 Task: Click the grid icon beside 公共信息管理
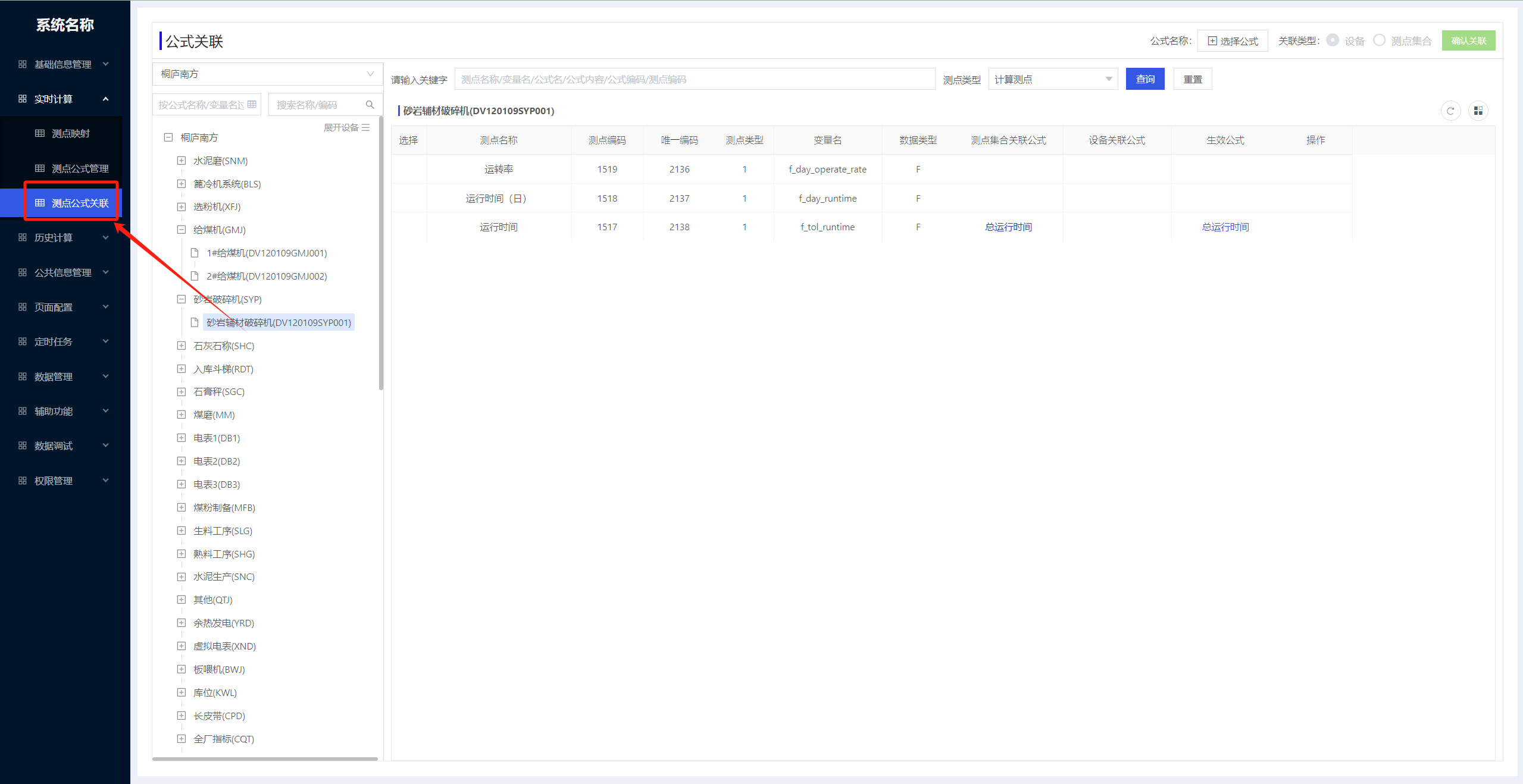click(x=23, y=272)
